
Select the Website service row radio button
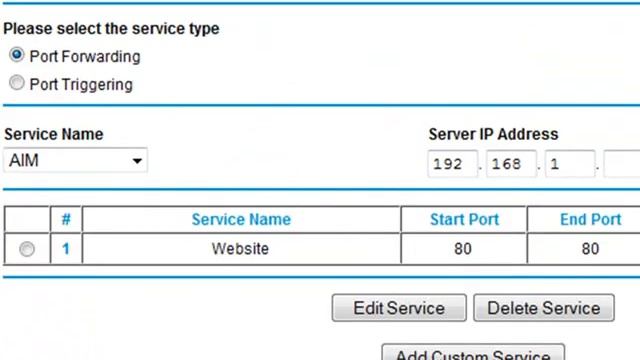[27, 249]
